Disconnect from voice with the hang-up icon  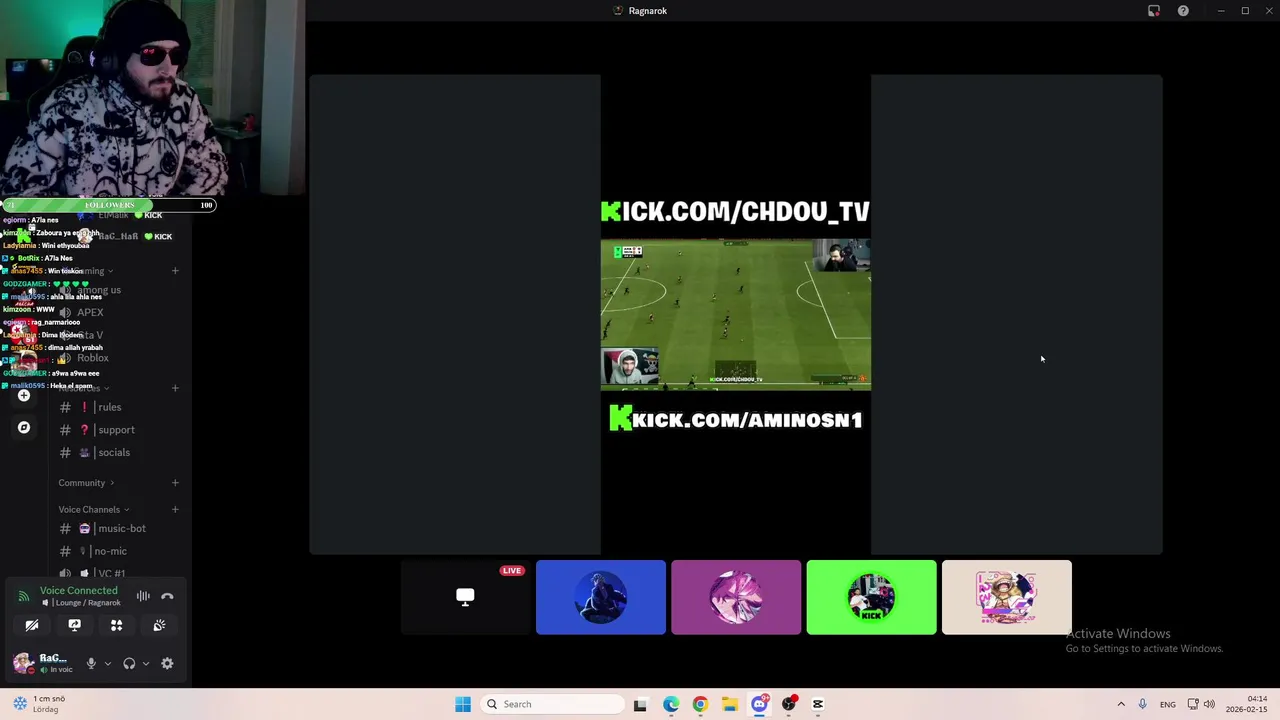click(167, 596)
